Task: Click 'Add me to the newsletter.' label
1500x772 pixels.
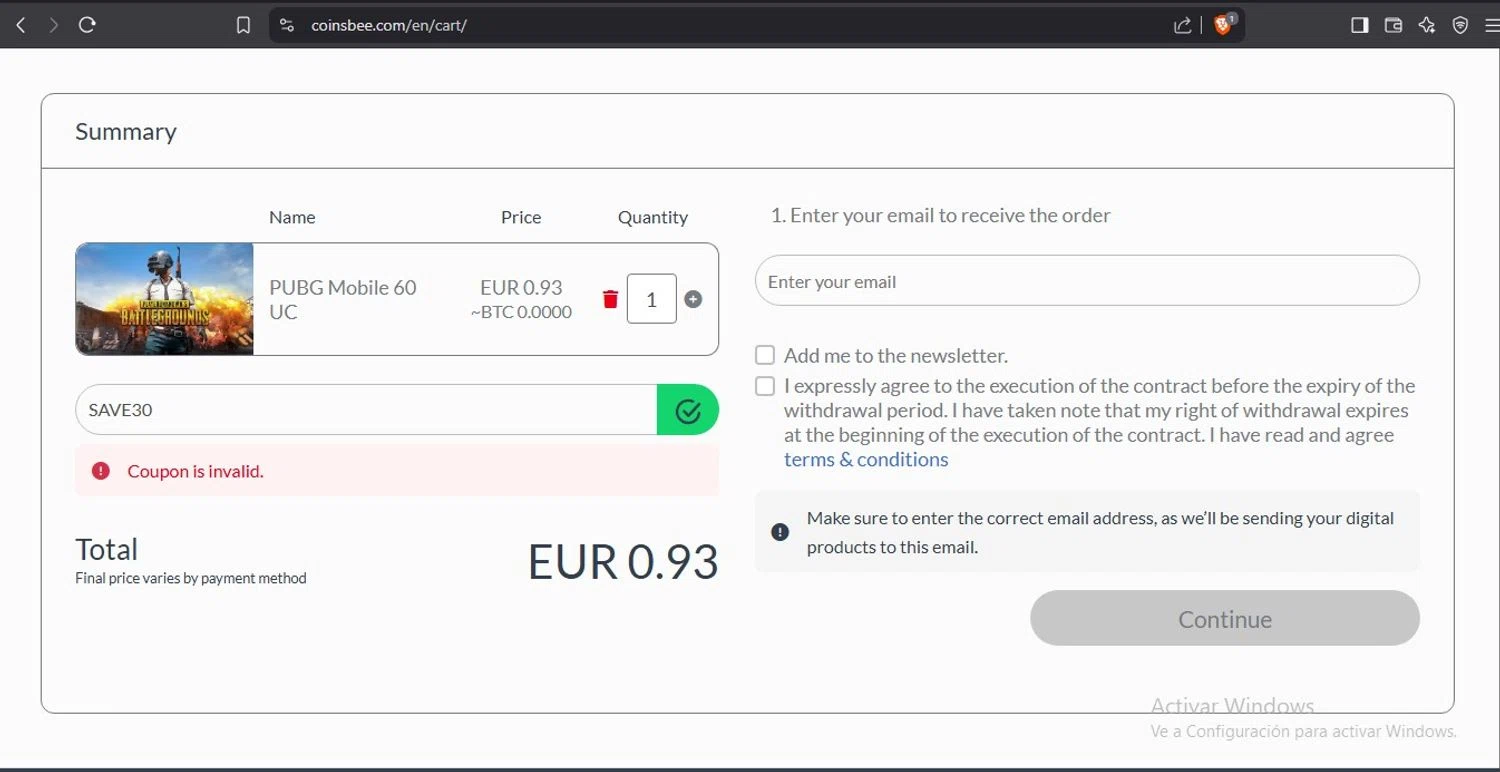Action: point(896,355)
